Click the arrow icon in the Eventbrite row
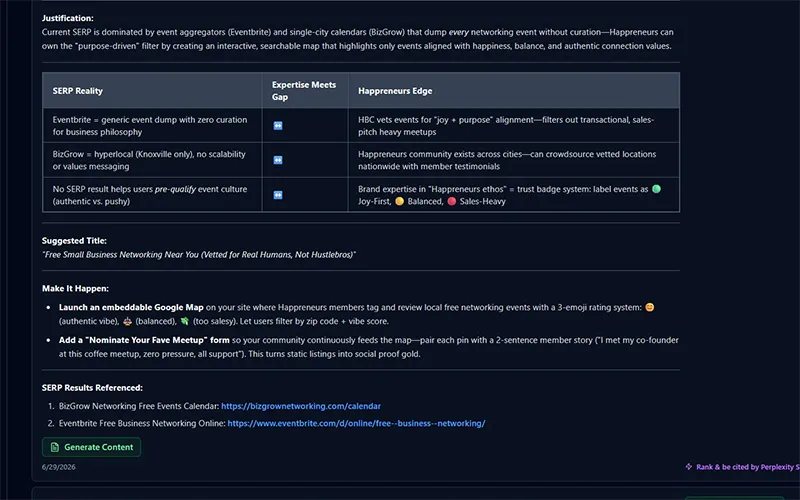The width and height of the screenshot is (800, 500). pos(278,126)
